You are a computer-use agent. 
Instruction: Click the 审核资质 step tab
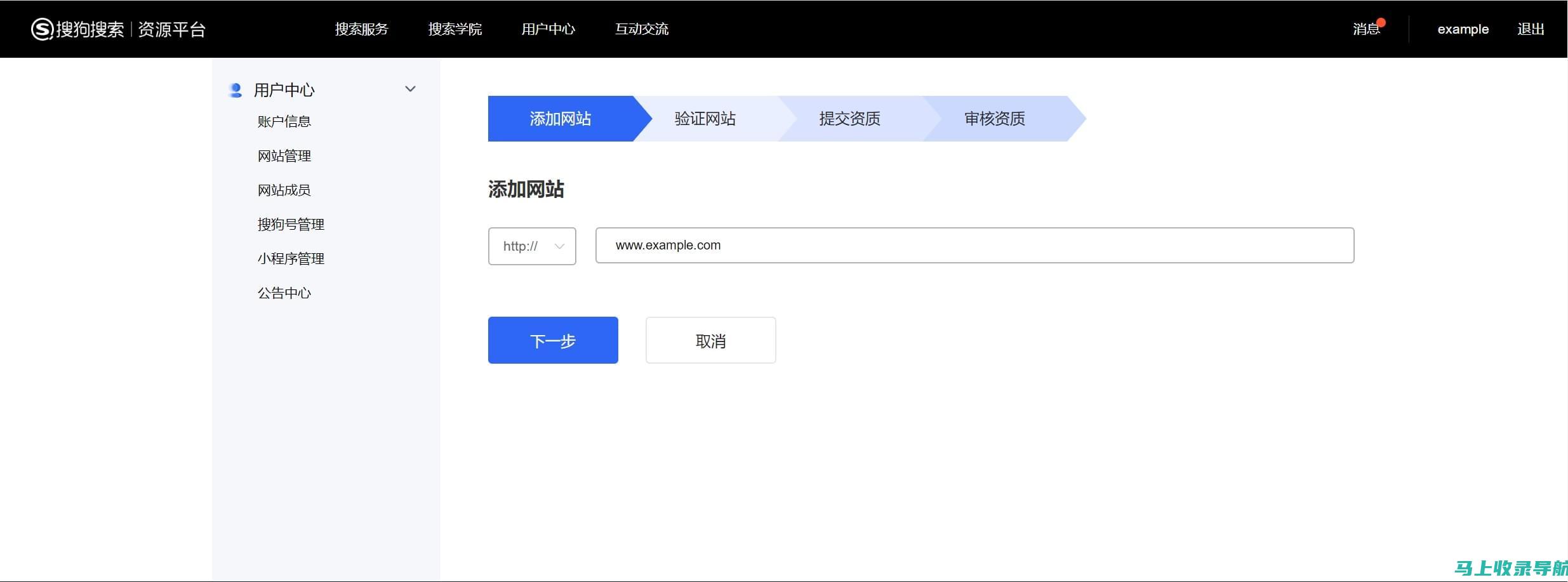point(995,119)
